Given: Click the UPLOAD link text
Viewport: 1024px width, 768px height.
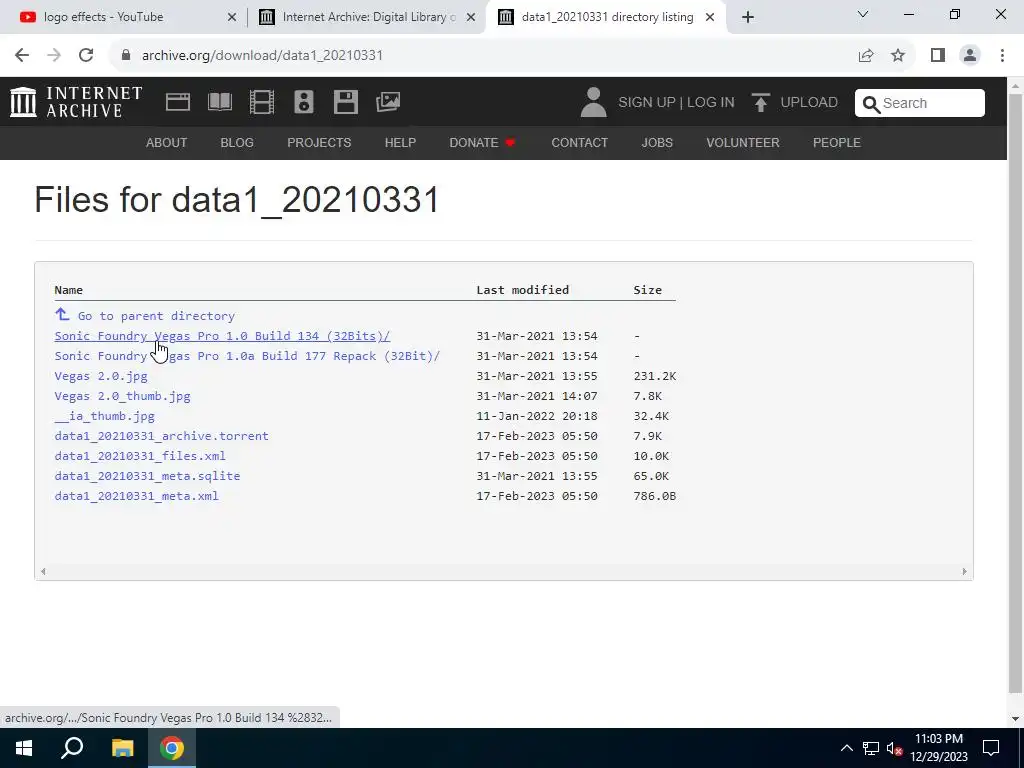Looking at the screenshot, I should click(x=809, y=103).
